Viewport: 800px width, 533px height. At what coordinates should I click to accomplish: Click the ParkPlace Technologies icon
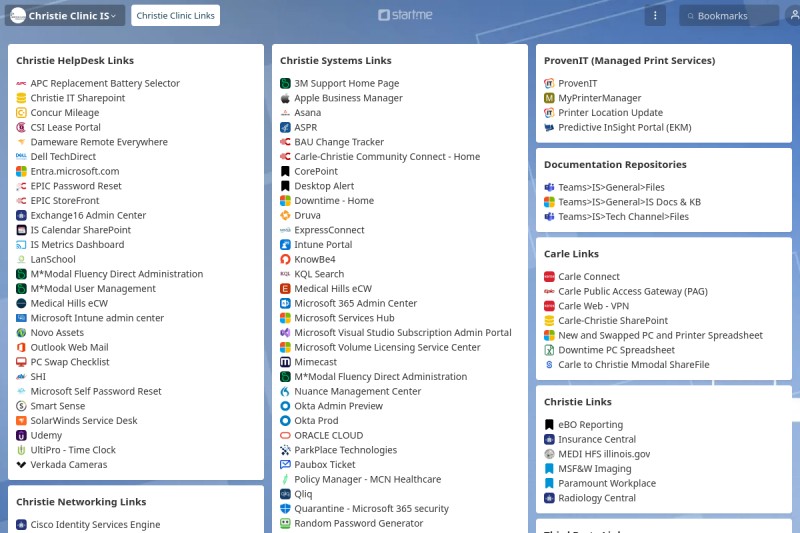pyautogui.click(x=285, y=450)
